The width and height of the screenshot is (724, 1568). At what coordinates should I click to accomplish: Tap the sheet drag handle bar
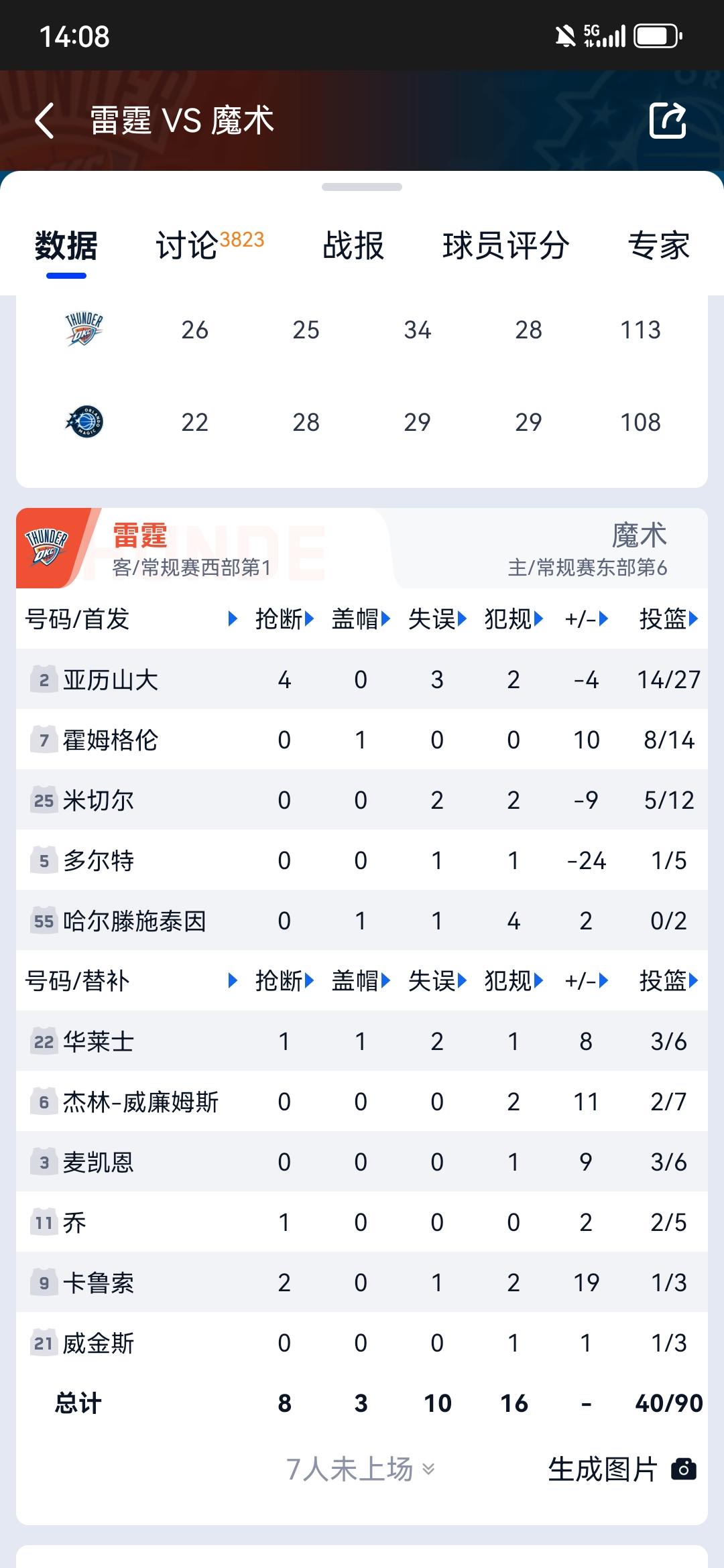click(362, 187)
